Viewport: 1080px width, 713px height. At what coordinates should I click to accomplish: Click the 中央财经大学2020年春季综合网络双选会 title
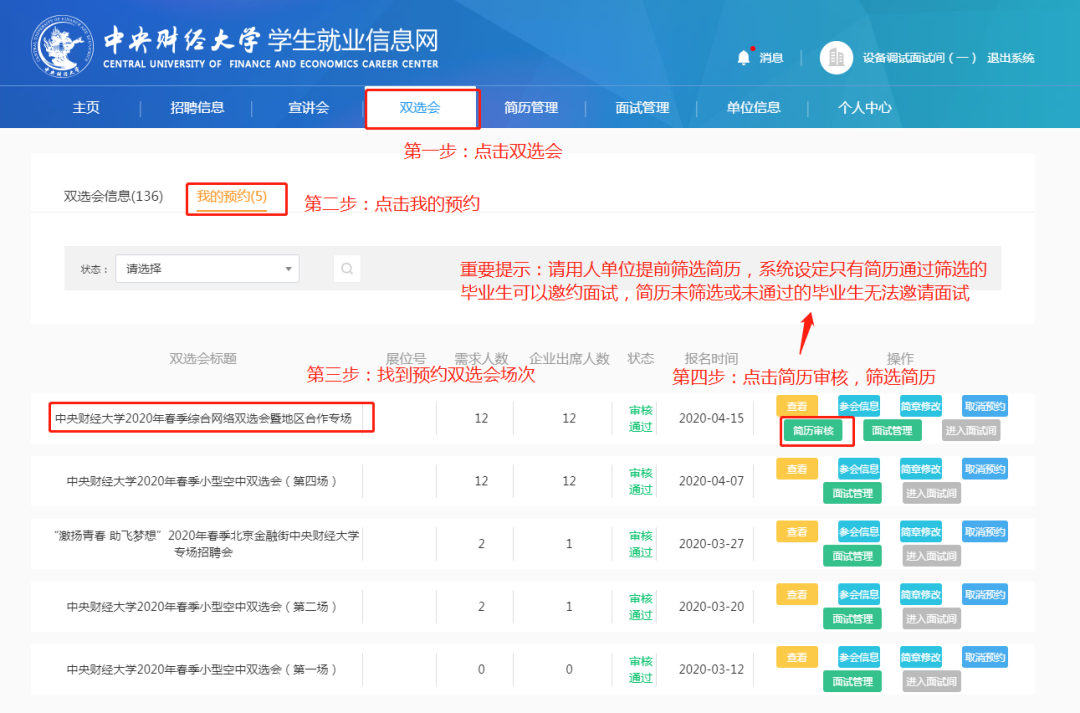(203, 418)
